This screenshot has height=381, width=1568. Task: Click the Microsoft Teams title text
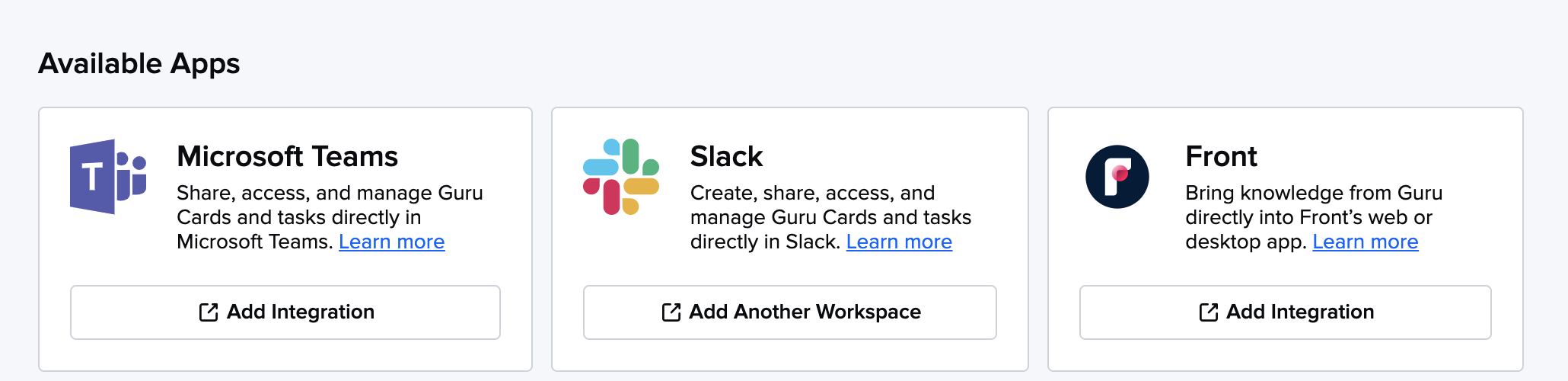pos(287,156)
